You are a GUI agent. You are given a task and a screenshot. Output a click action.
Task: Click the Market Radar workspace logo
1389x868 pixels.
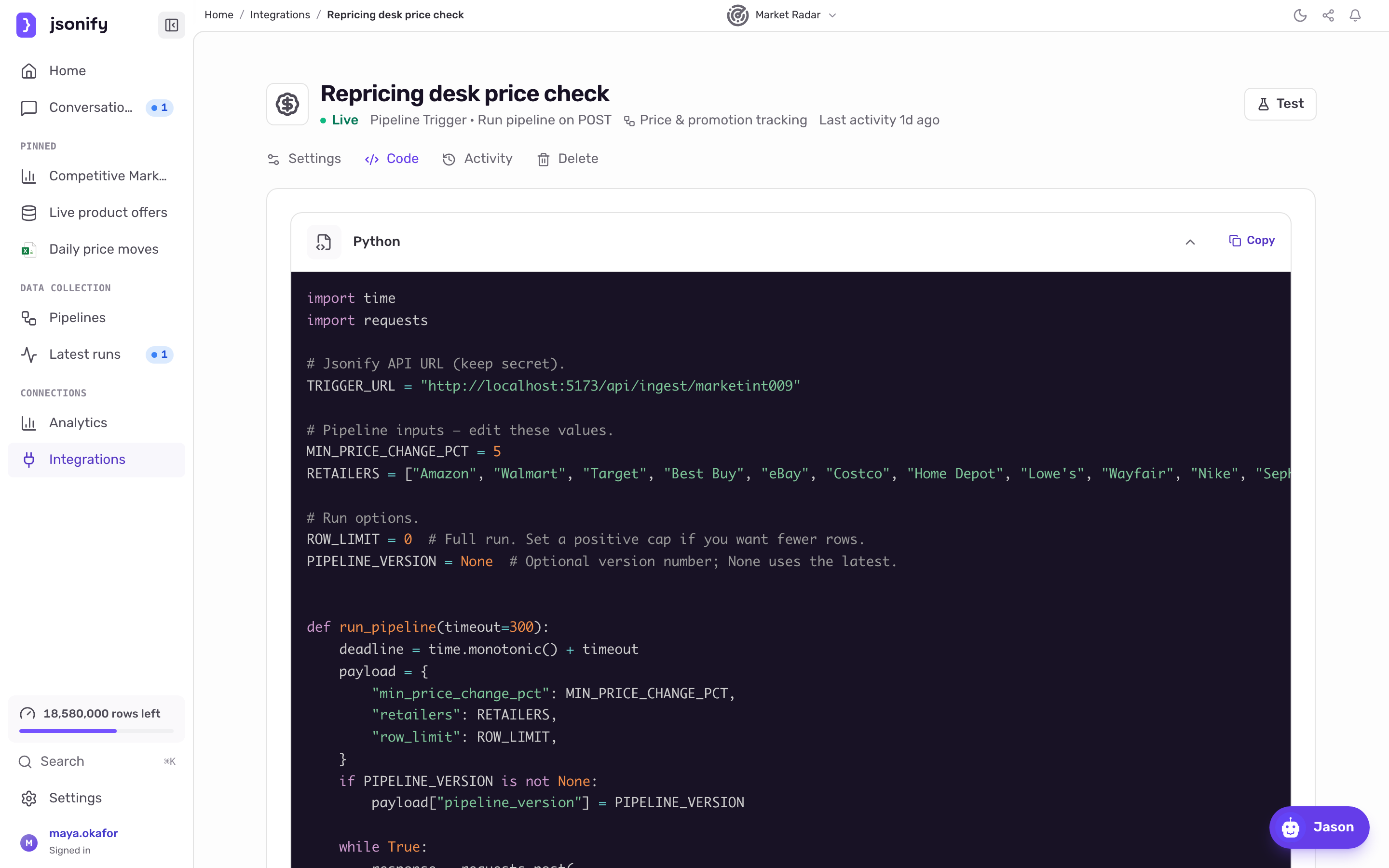tap(737, 15)
